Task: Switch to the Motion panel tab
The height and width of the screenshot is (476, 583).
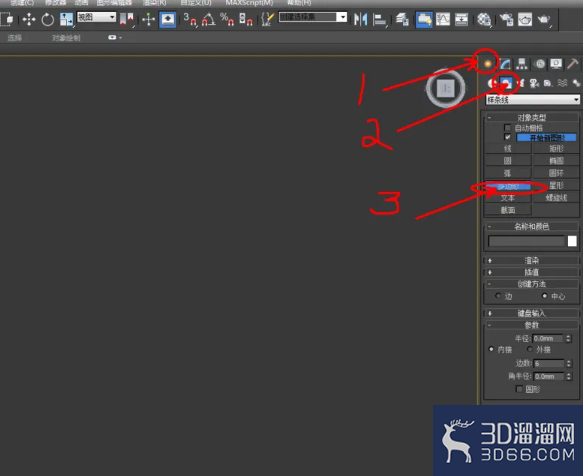Action: click(539, 64)
